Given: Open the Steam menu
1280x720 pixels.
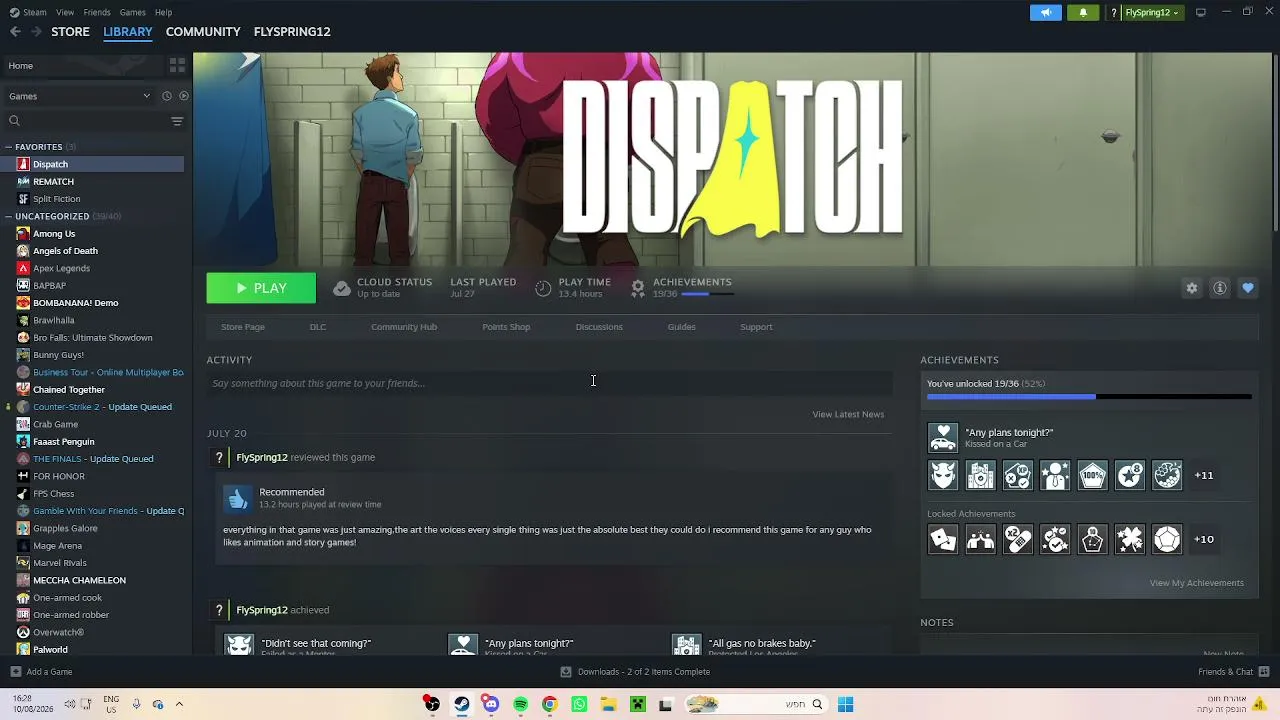Looking at the screenshot, I should tap(34, 12).
